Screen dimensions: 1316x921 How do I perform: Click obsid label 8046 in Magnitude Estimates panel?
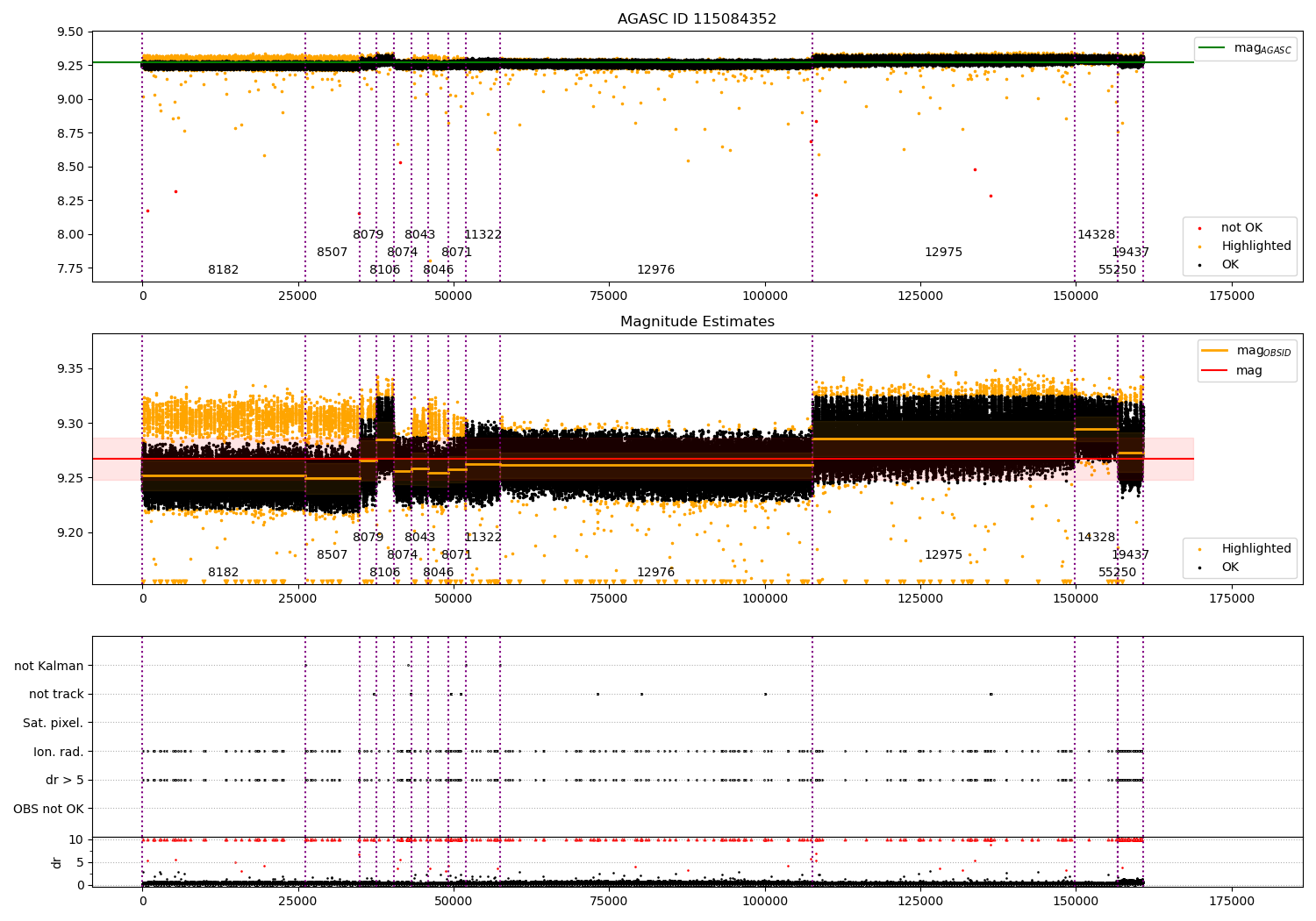click(438, 573)
